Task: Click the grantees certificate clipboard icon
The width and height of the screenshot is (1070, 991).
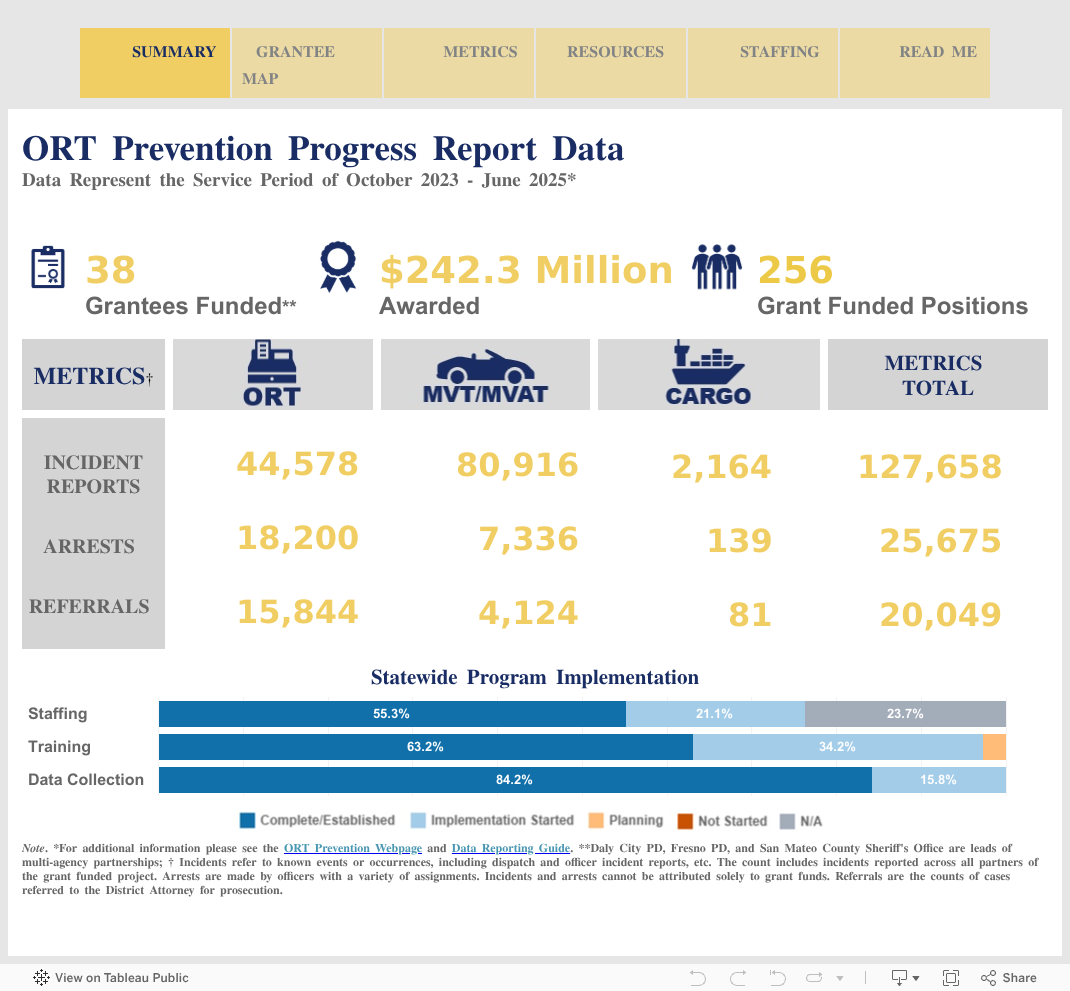Action: tap(48, 268)
